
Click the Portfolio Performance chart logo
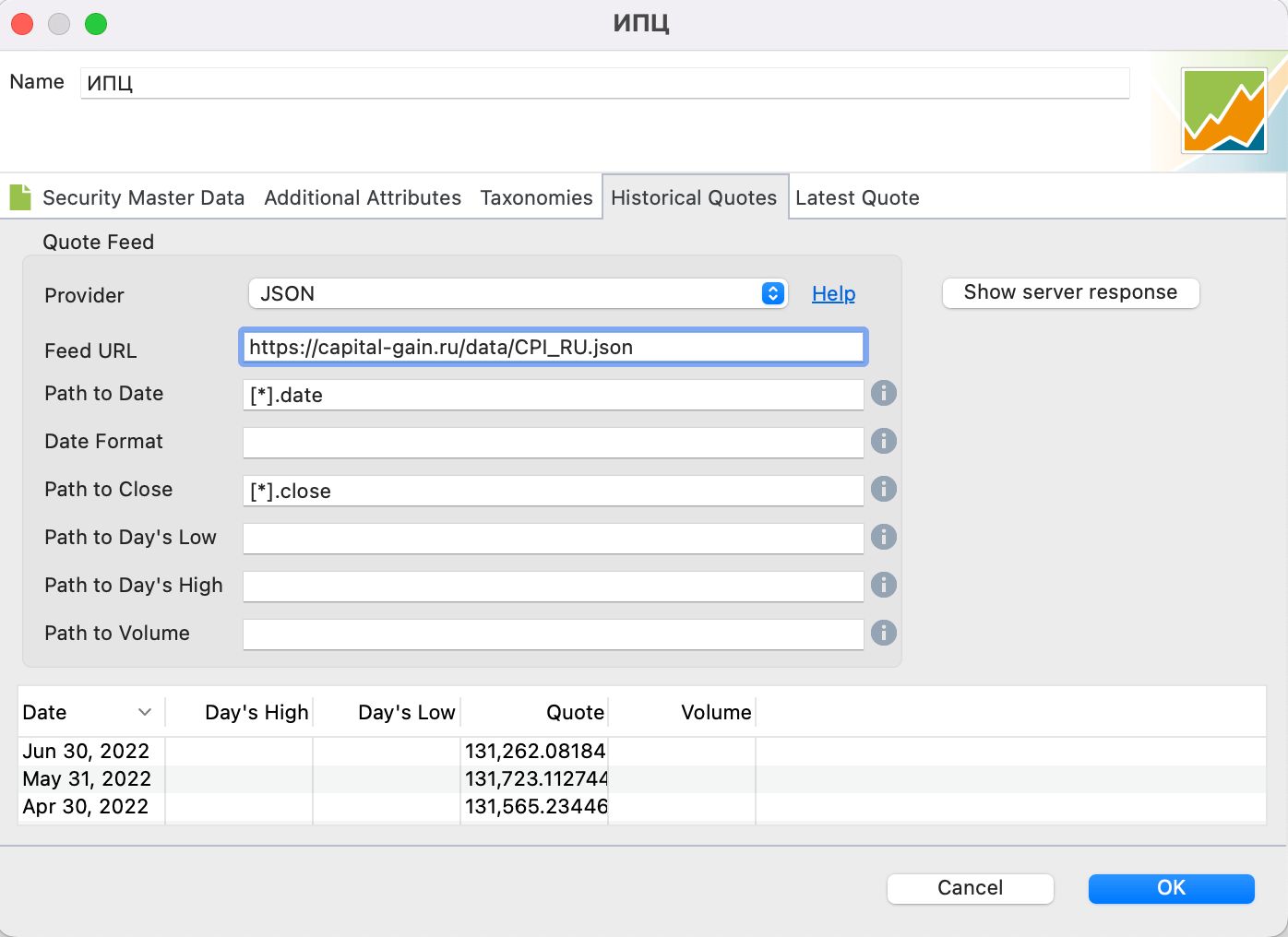pyautogui.click(x=1224, y=111)
